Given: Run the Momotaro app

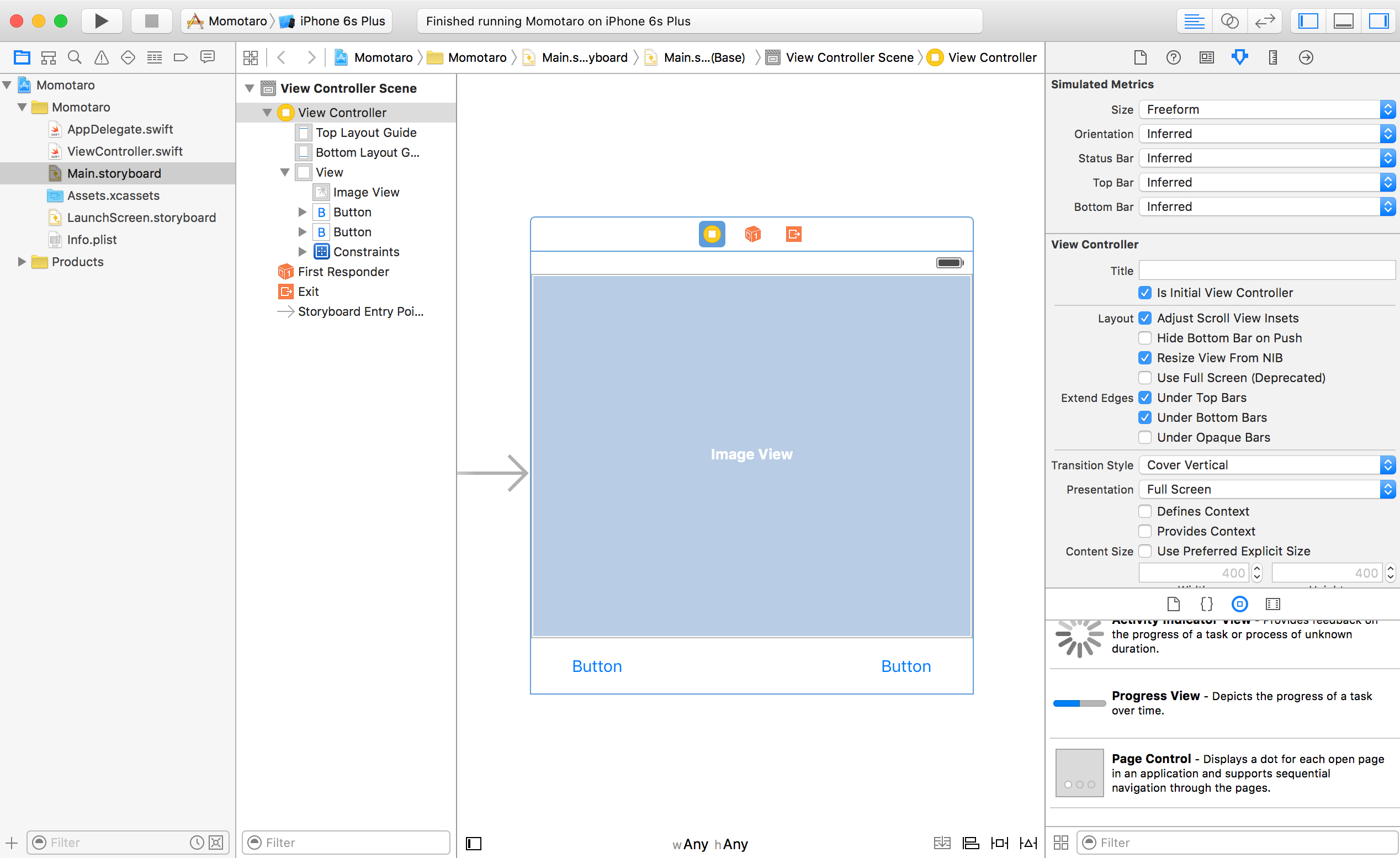Looking at the screenshot, I should coord(101,21).
